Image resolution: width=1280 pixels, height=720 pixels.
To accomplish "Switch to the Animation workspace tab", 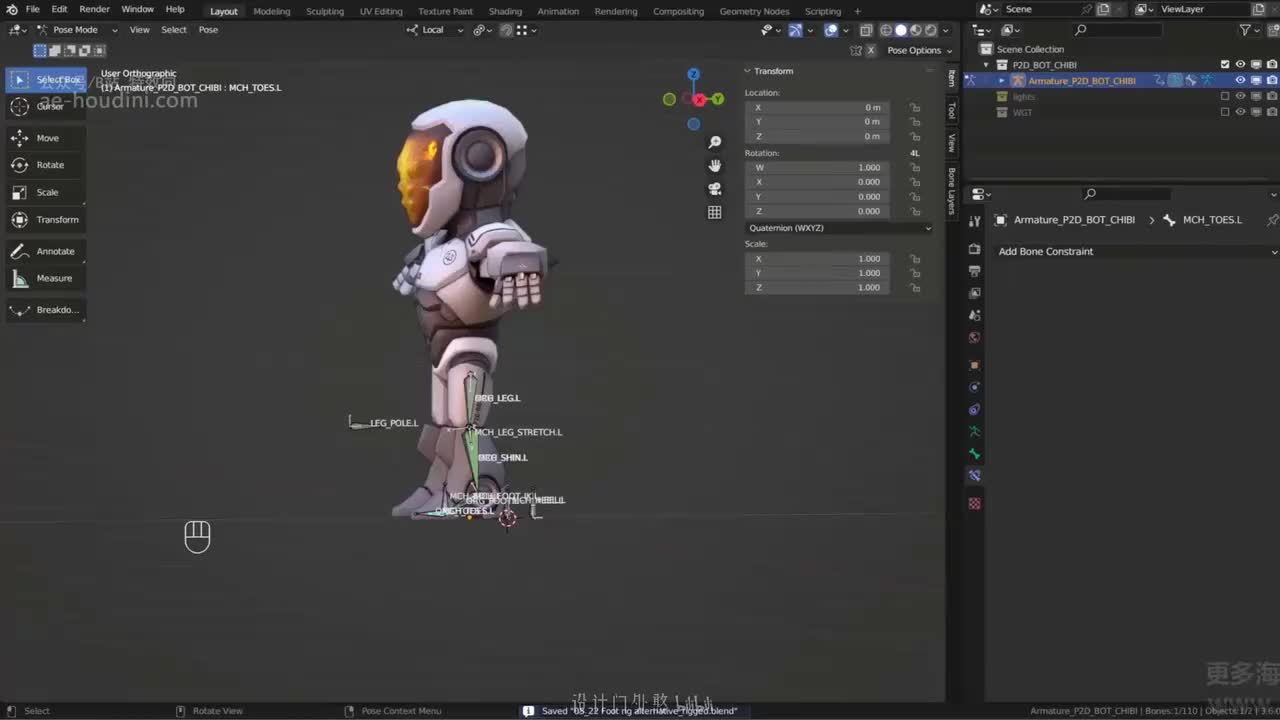I will pos(558,11).
